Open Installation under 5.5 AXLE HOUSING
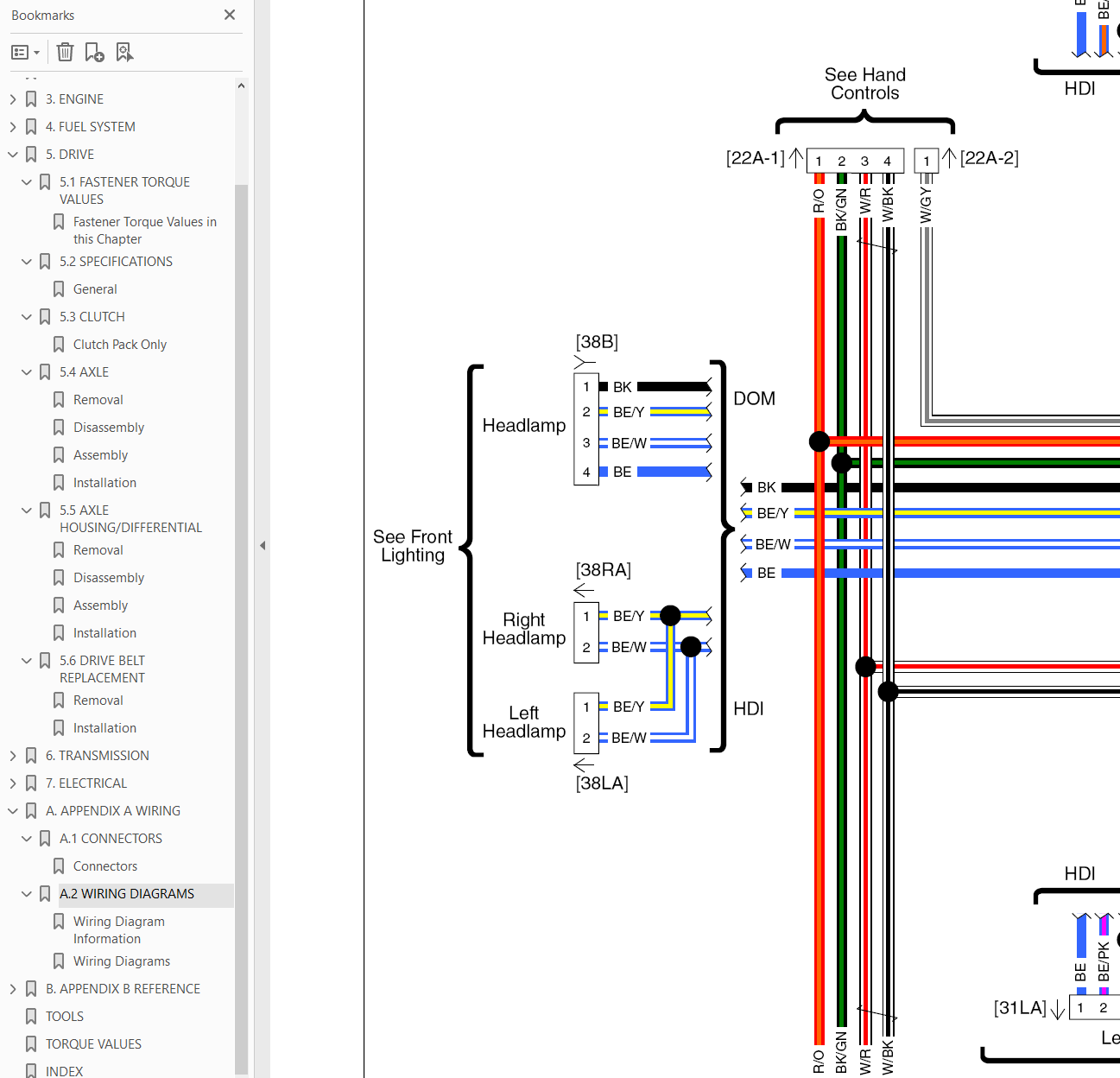Image resolution: width=1120 pixels, height=1078 pixels. click(104, 633)
